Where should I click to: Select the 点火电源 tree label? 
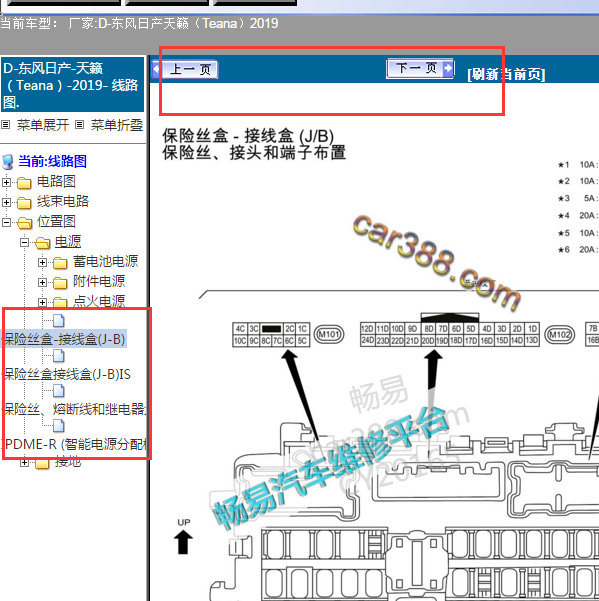[x=99, y=301]
